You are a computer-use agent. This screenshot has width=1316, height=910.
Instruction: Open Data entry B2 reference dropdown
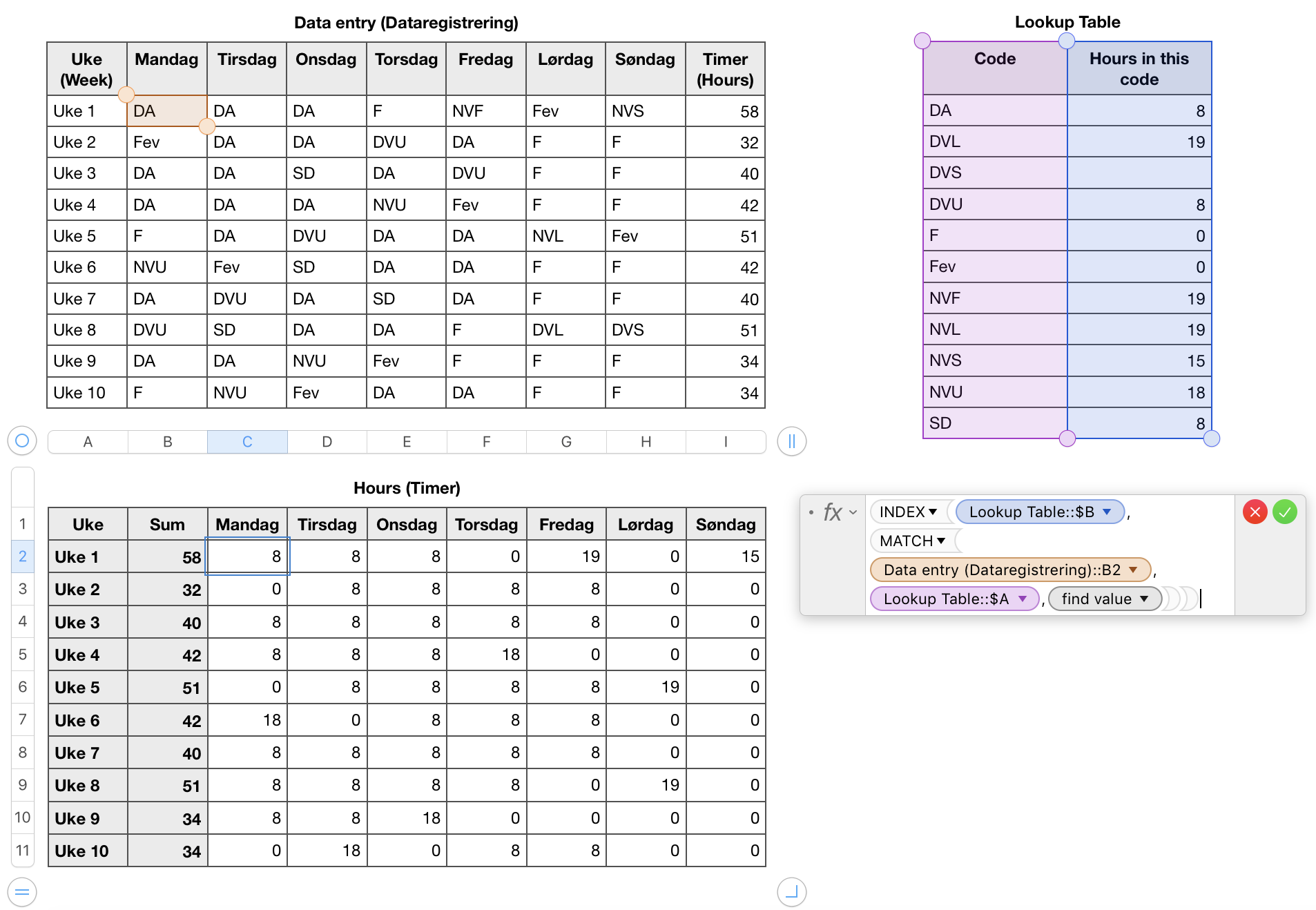[1133, 570]
